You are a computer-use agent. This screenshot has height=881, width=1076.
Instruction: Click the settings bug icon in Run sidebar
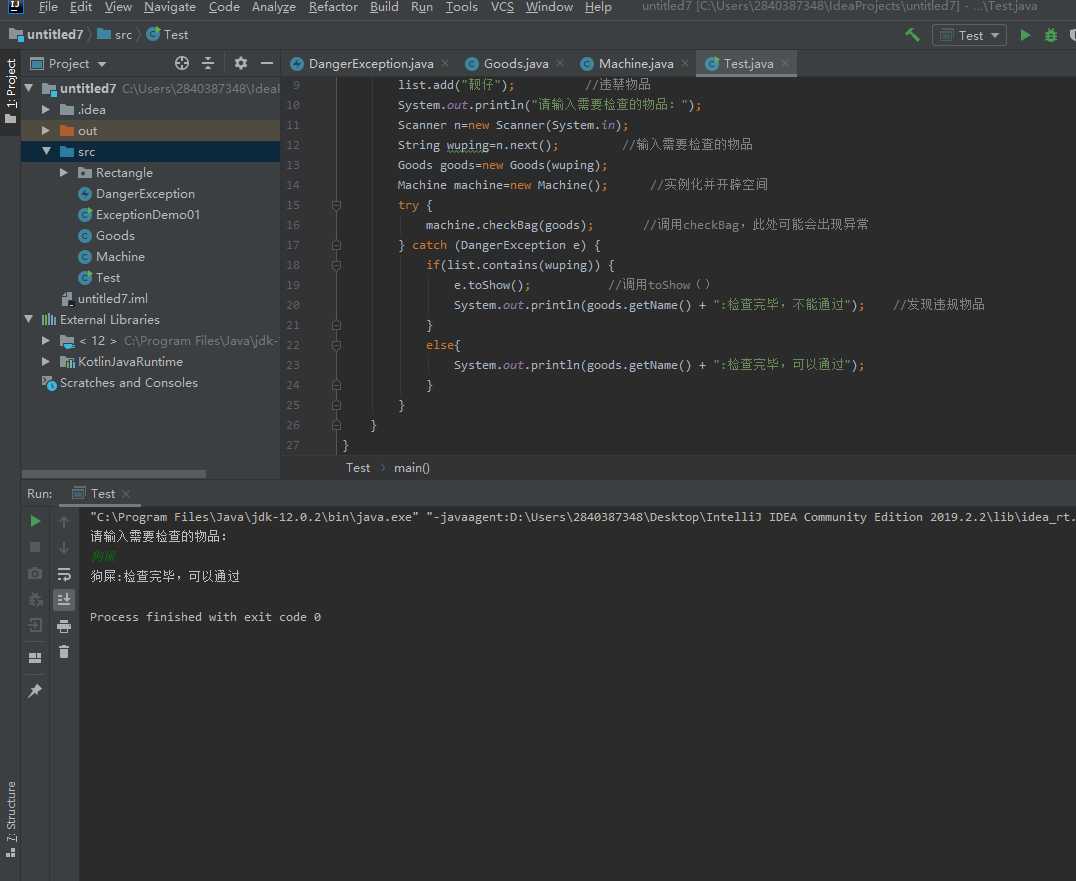(35, 599)
